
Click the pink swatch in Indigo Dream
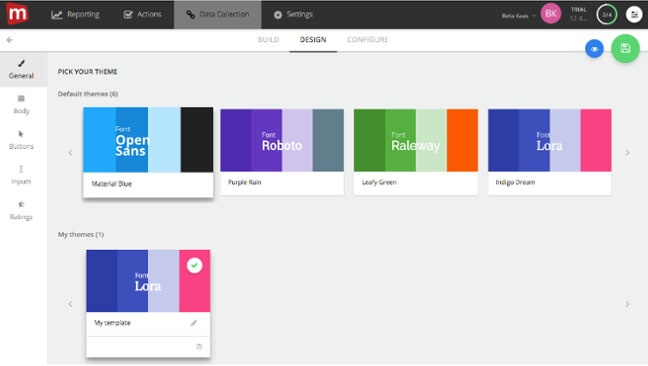click(x=596, y=140)
